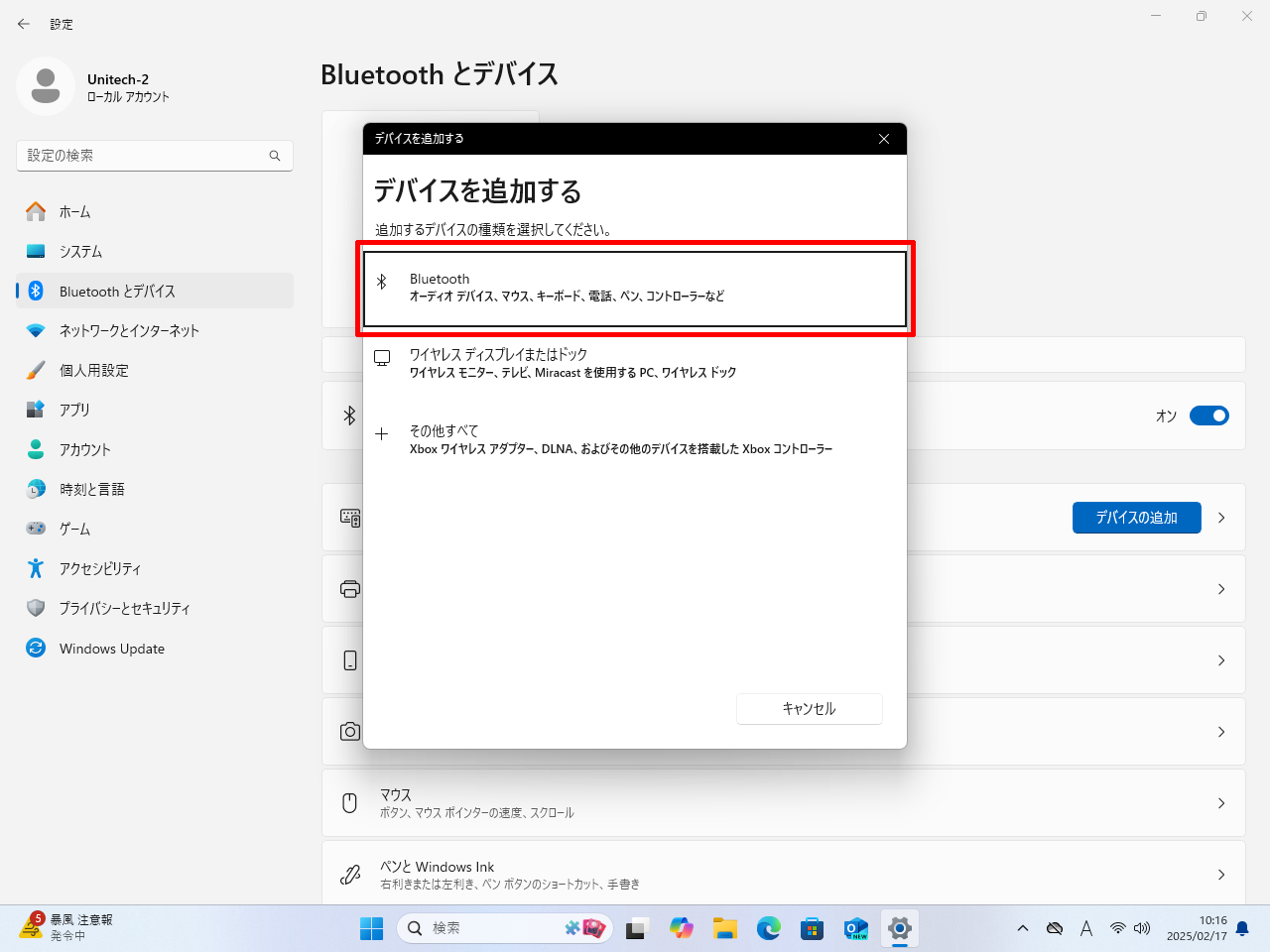Open the clock showing 10:16
The image size is (1270, 952).
point(1197,928)
